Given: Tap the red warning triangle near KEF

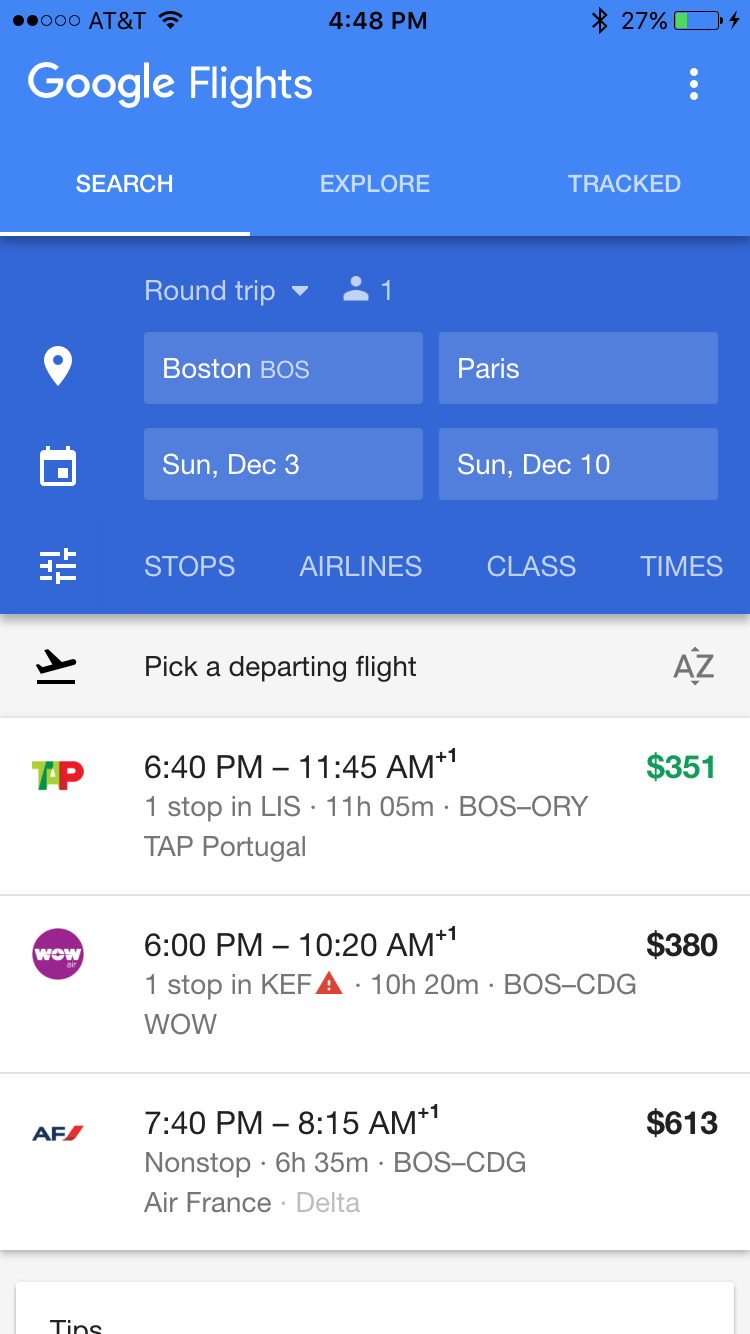Looking at the screenshot, I should pos(329,984).
